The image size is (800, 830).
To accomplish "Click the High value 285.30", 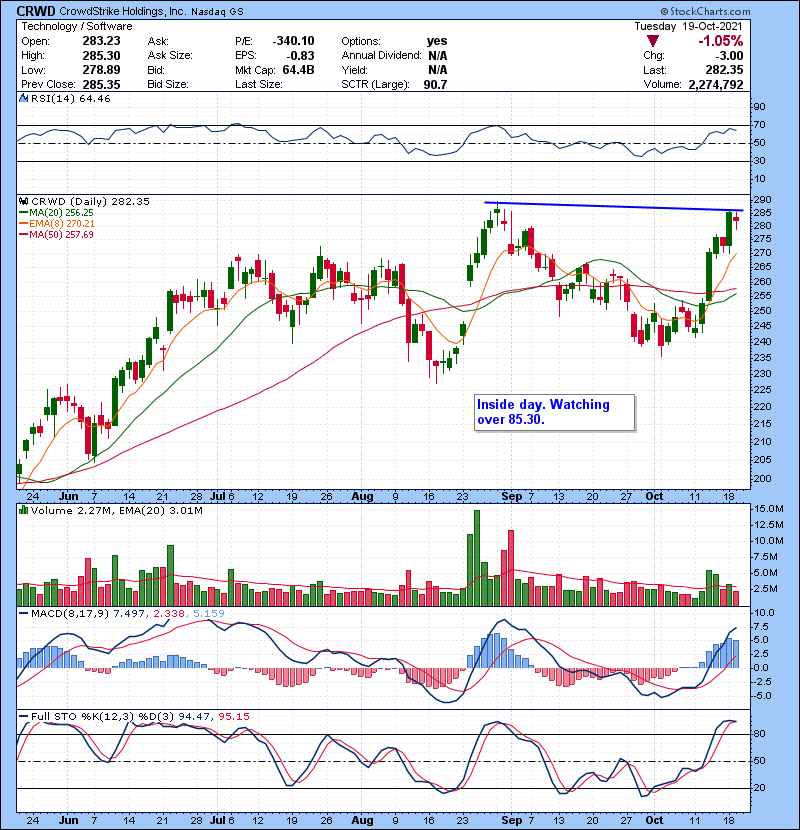I will pyautogui.click(x=101, y=56).
